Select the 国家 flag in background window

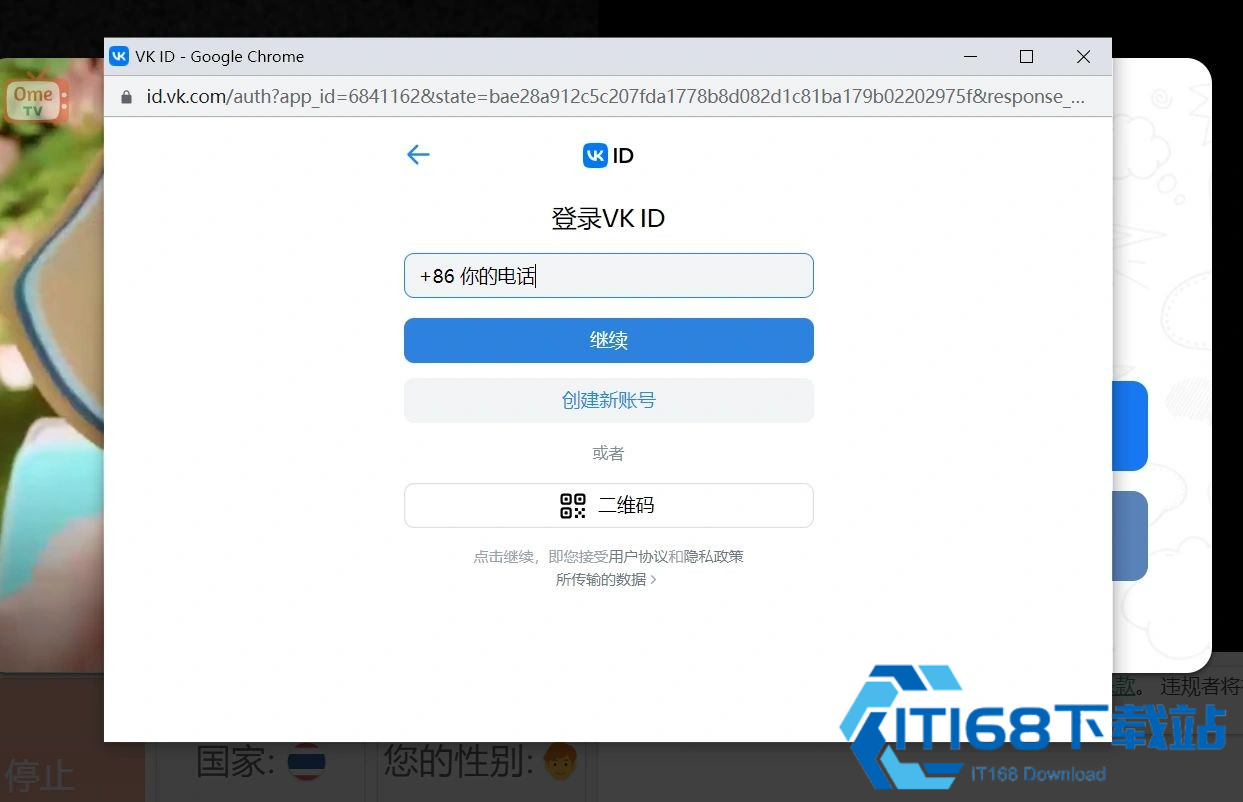306,763
